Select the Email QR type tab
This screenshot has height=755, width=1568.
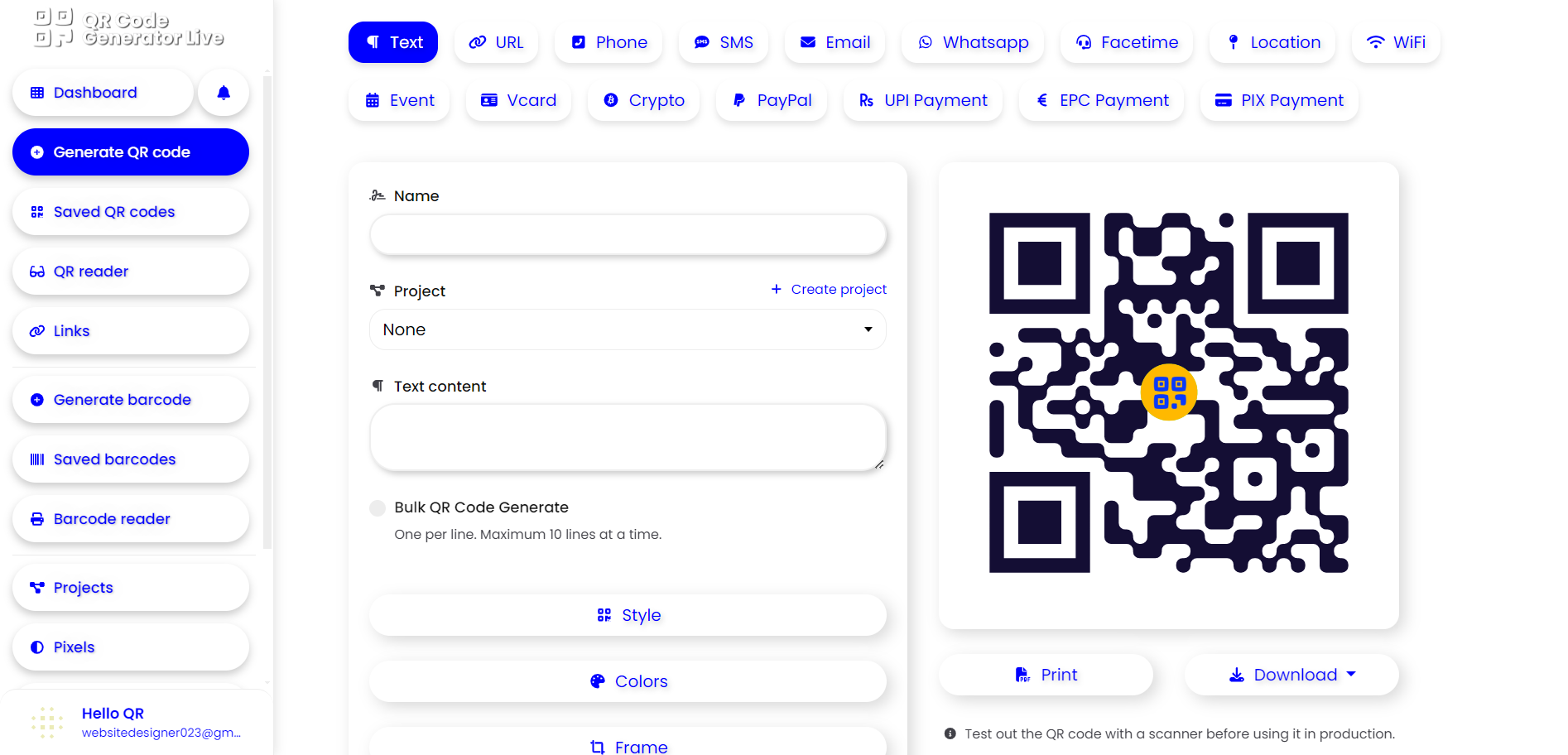click(835, 42)
